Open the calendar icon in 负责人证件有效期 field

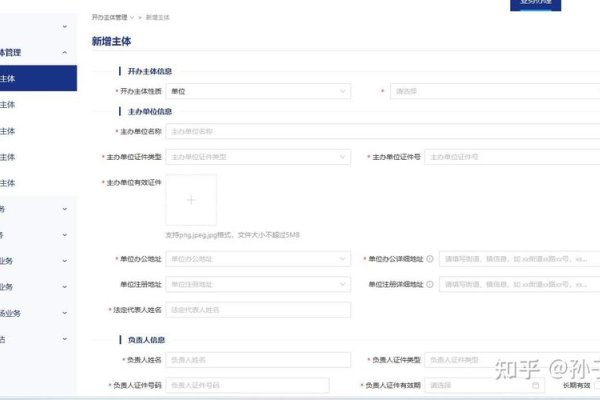tap(536, 385)
